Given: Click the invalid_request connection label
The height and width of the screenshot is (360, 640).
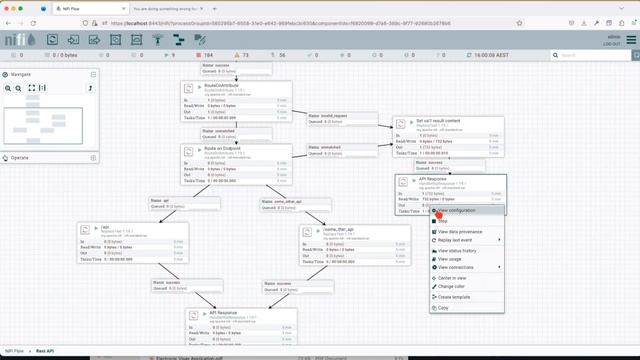Looking at the screenshot, I should [x=342, y=119].
